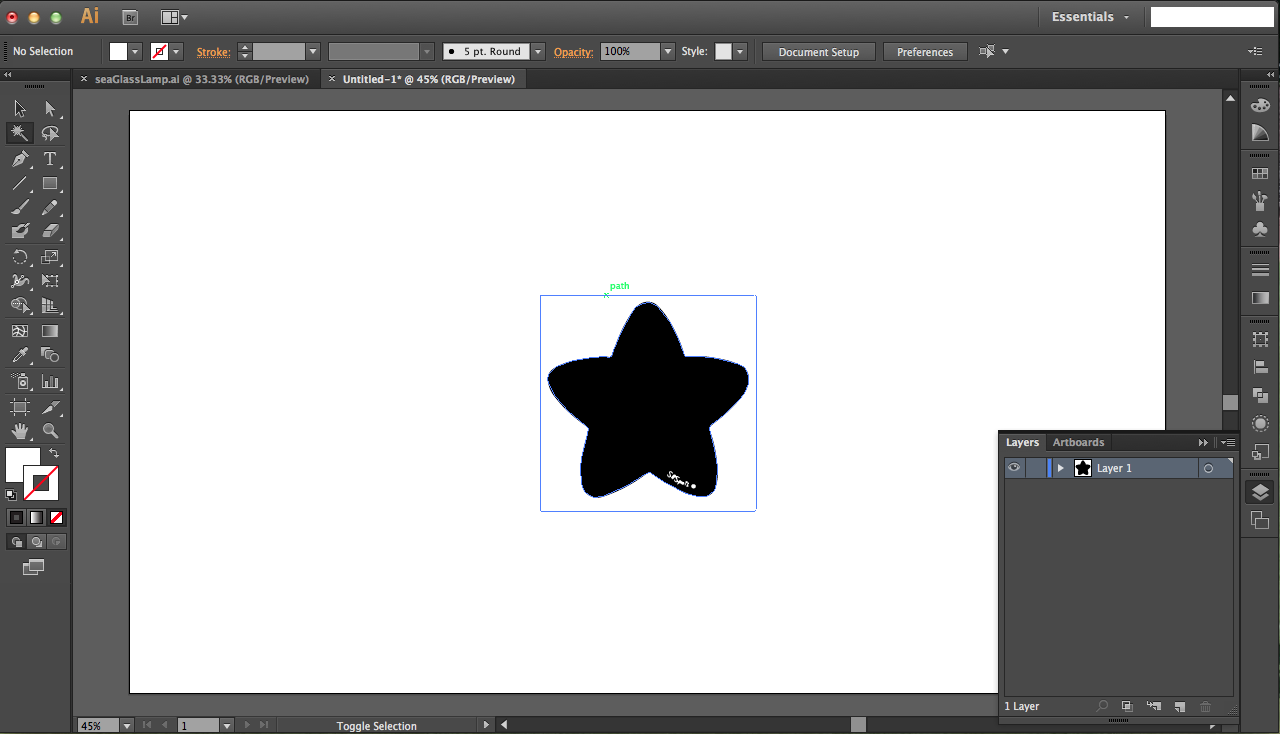Open the 45% zoom level dropdown
The height and width of the screenshot is (734, 1280).
click(x=126, y=725)
